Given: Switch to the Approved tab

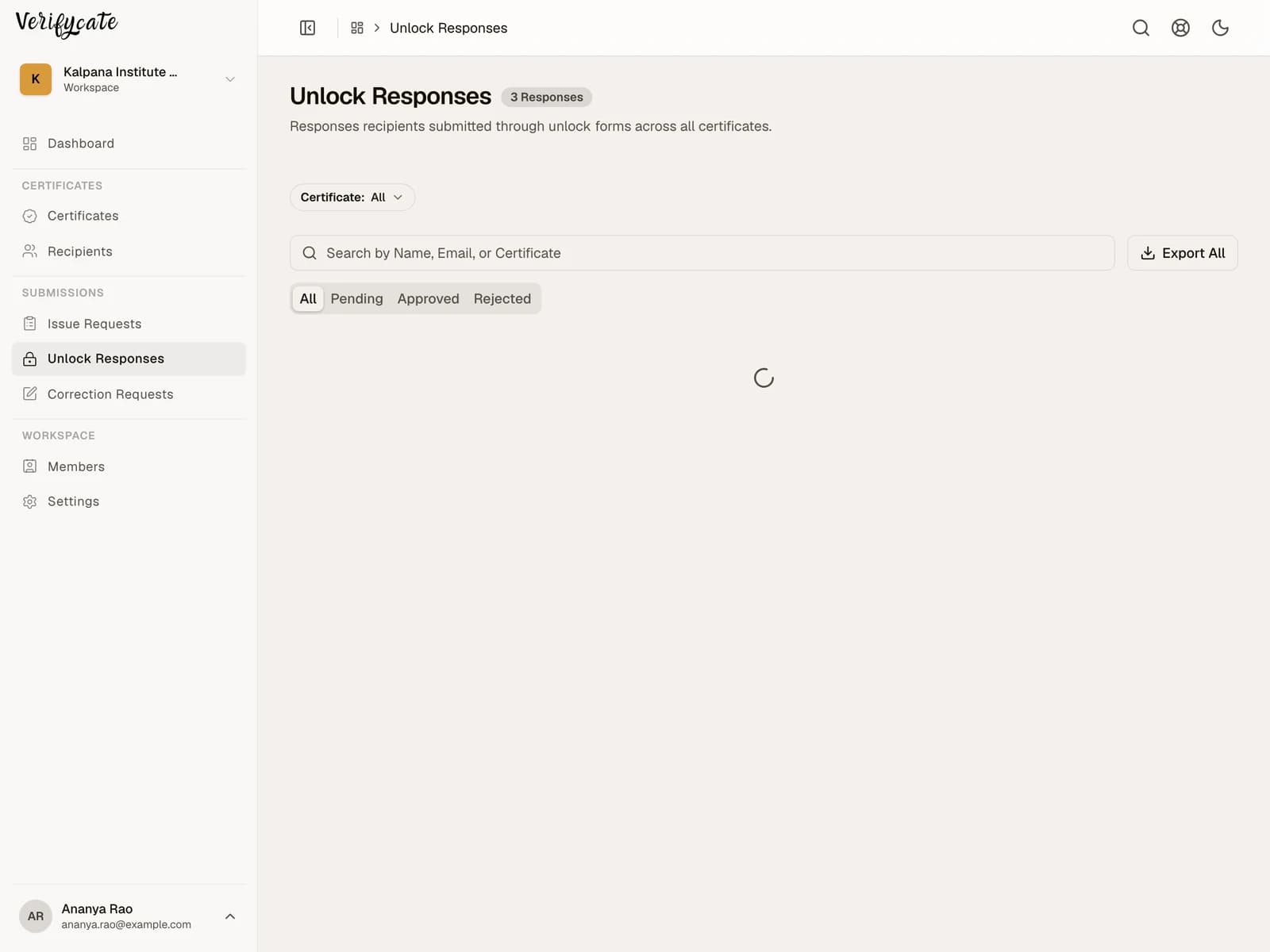Looking at the screenshot, I should click(429, 299).
